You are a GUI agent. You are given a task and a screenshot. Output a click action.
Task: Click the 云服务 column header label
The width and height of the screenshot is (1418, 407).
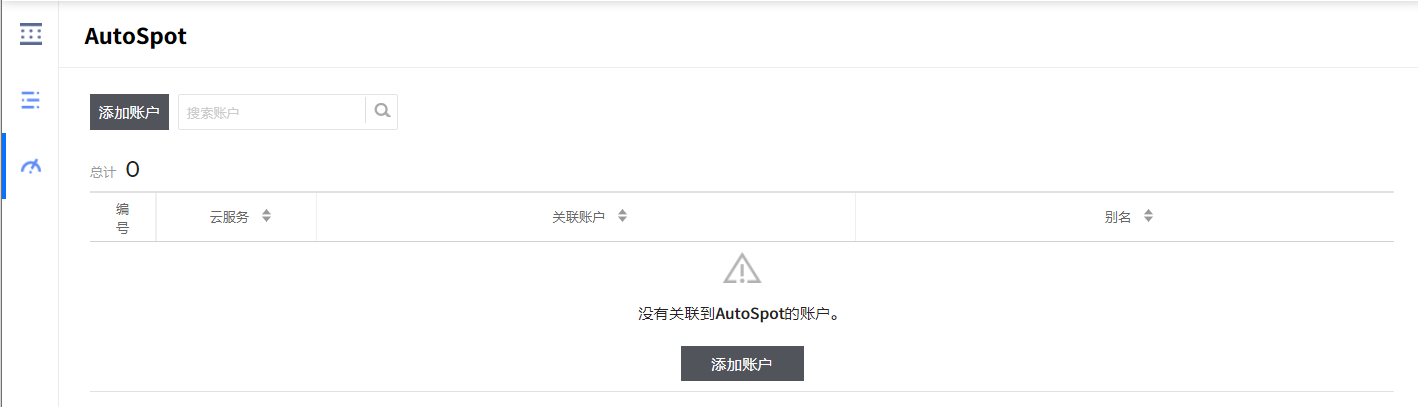coord(229,217)
